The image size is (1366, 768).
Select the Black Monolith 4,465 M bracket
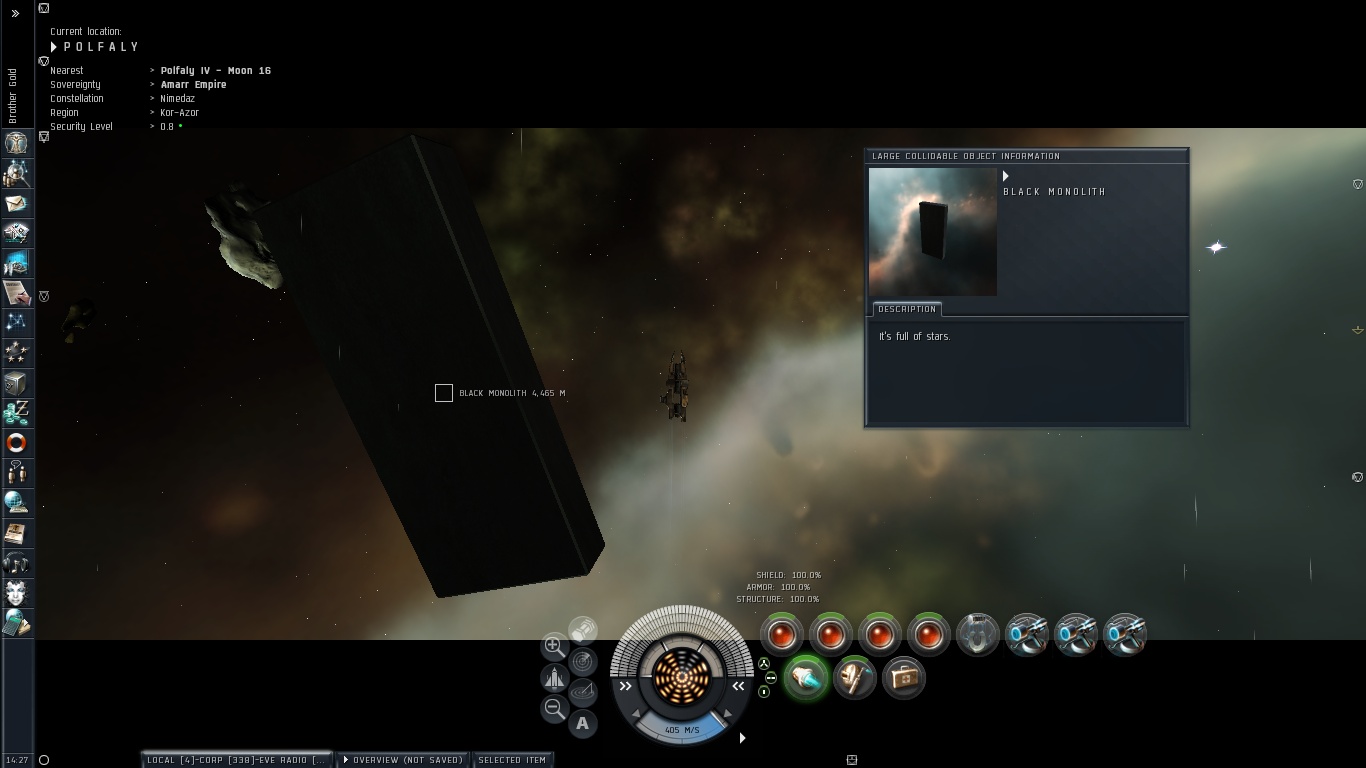click(444, 393)
